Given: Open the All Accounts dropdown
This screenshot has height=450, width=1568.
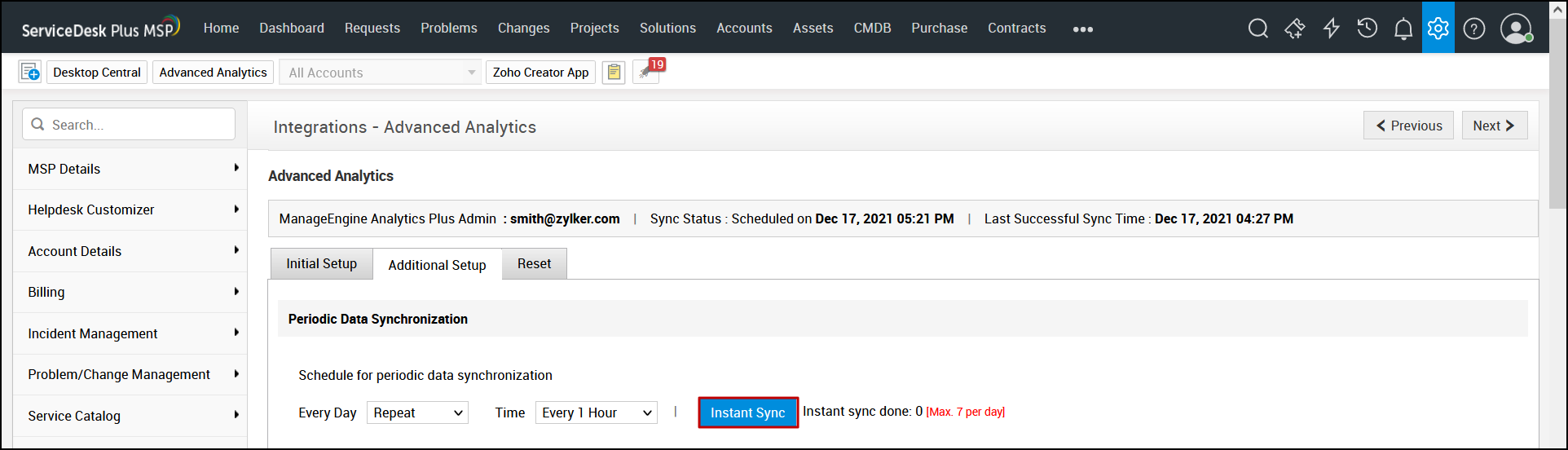Looking at the screenshot, I should [x=380, y=72].
